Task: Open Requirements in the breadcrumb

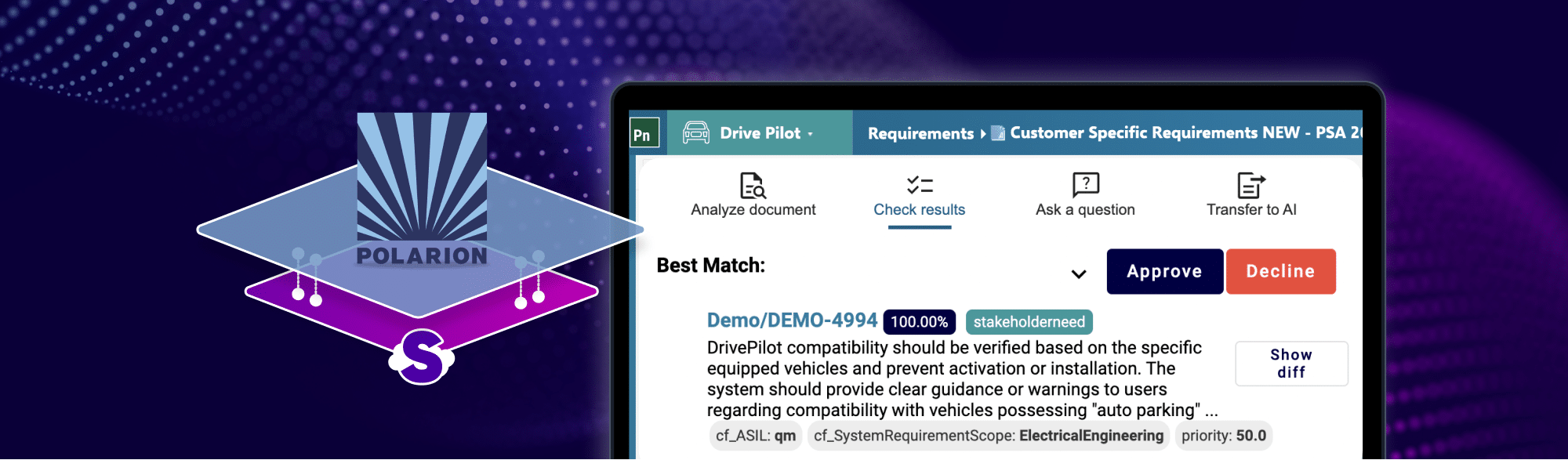Action: (920, 133)
